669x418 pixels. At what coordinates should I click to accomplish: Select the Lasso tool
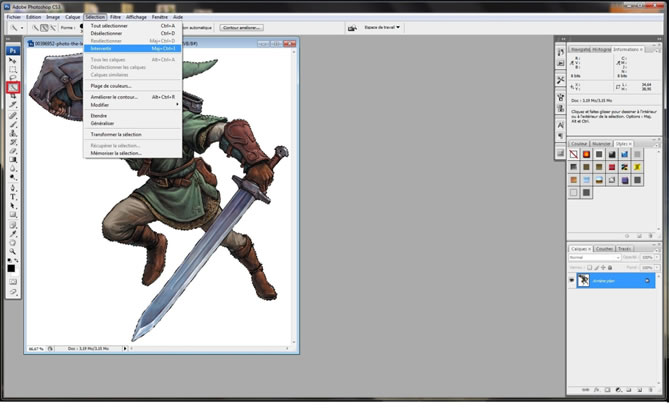coord(13,78)
